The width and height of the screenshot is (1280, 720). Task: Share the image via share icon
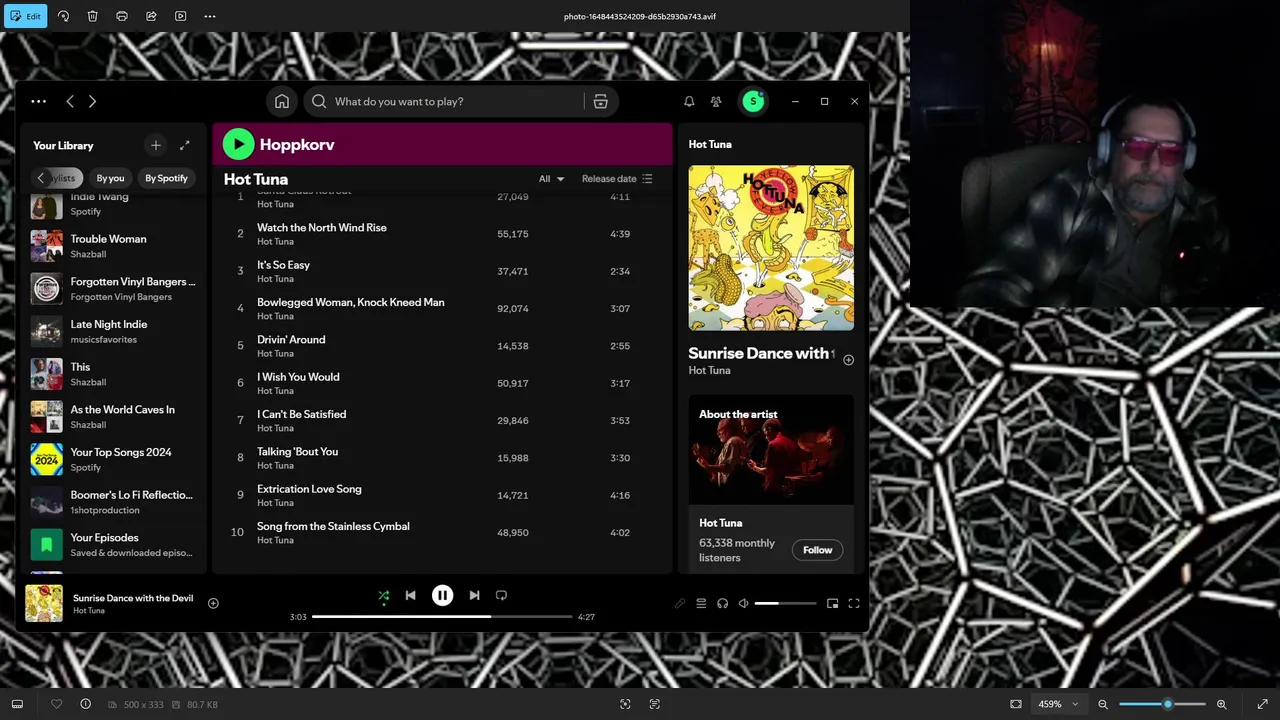click(151, 16)
